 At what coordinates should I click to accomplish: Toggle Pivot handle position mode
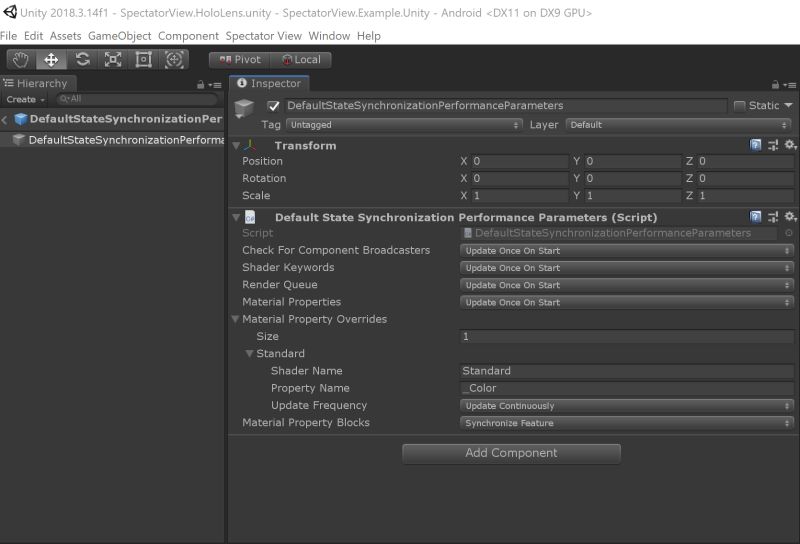point(239,60)
